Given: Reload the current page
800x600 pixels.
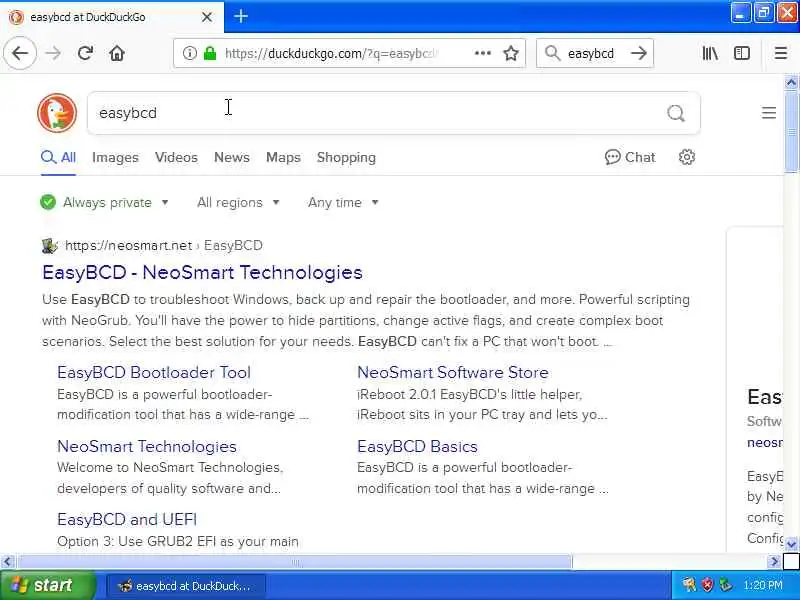Looking at the screenshot, I should [85, 53].
